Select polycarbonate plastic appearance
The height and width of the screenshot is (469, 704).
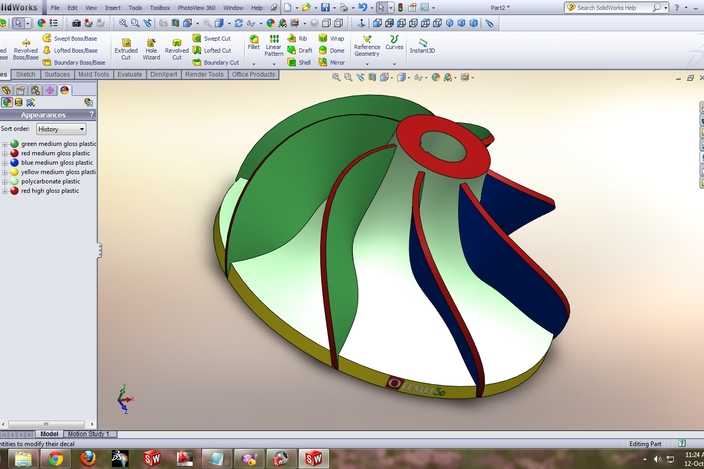tap(45, 182)
